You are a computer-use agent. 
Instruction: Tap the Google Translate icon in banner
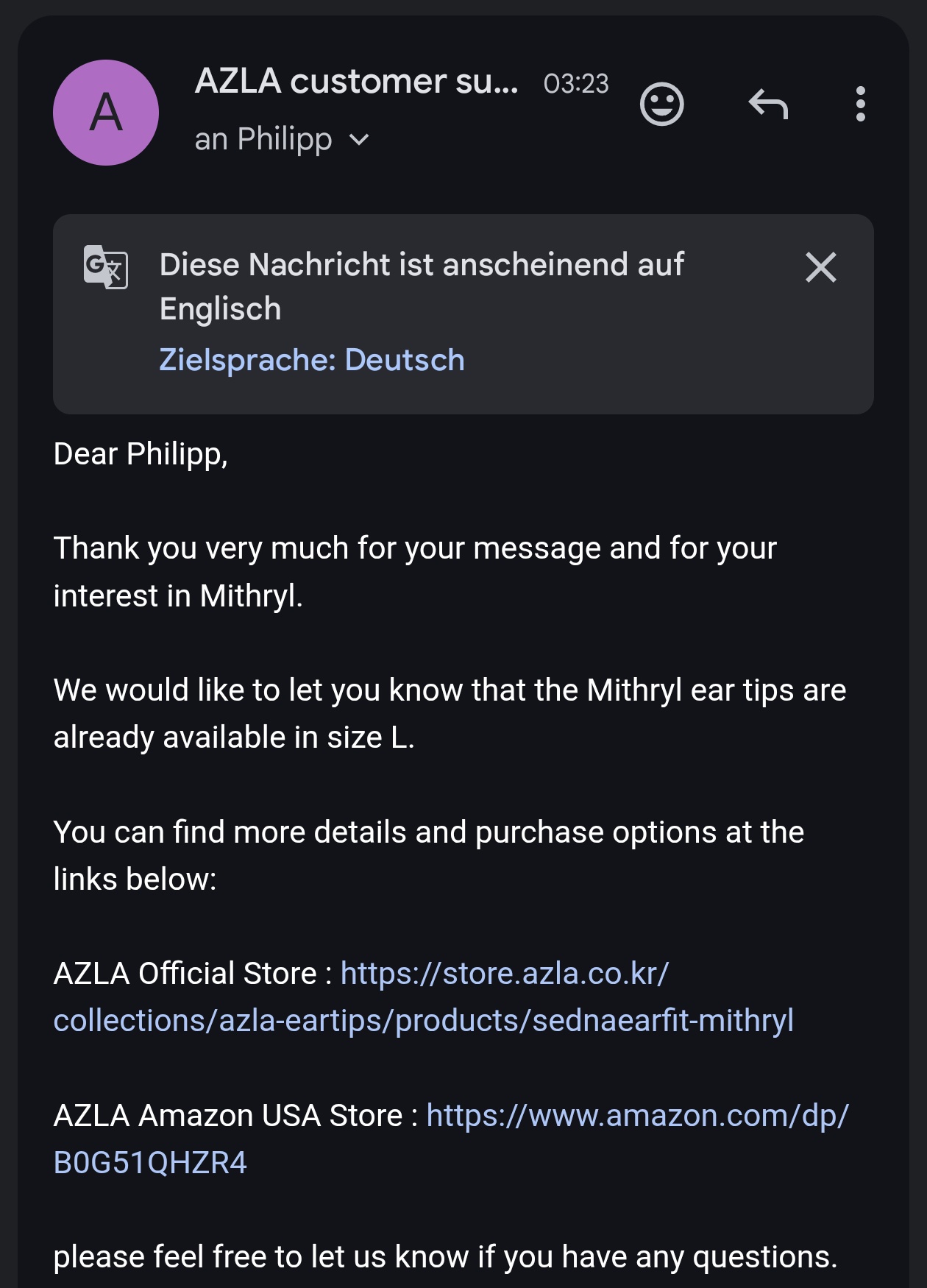(x=106, y=266)
